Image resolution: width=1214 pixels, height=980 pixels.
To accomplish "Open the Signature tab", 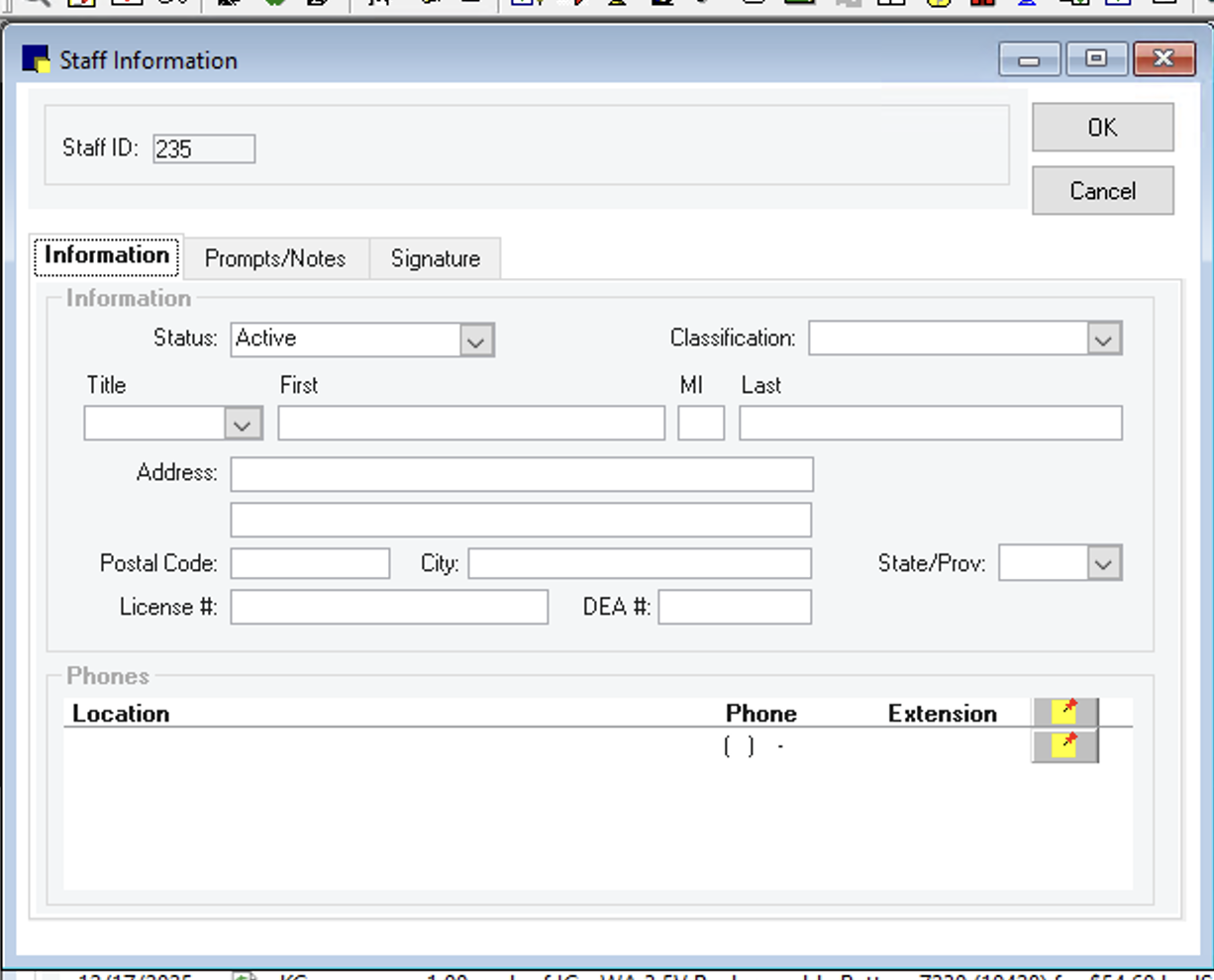I will 435,258.
